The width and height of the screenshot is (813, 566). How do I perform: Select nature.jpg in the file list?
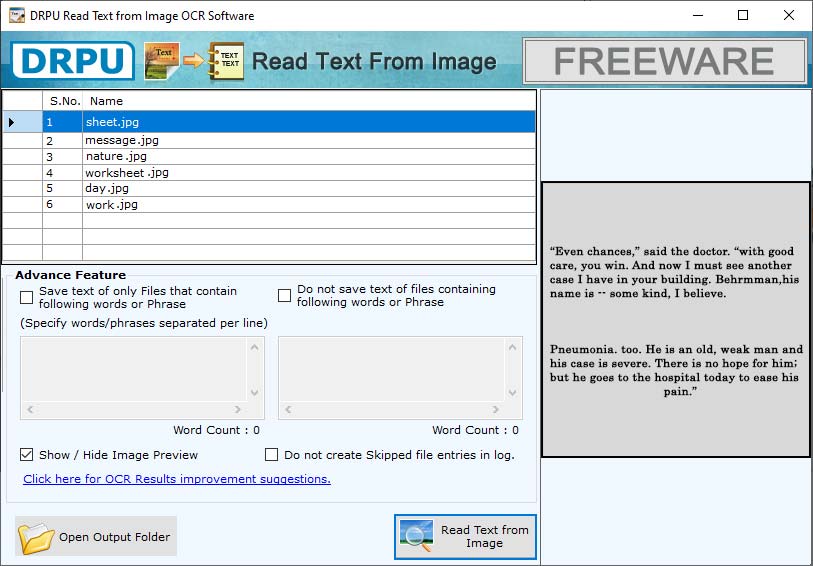coord(269,157)
